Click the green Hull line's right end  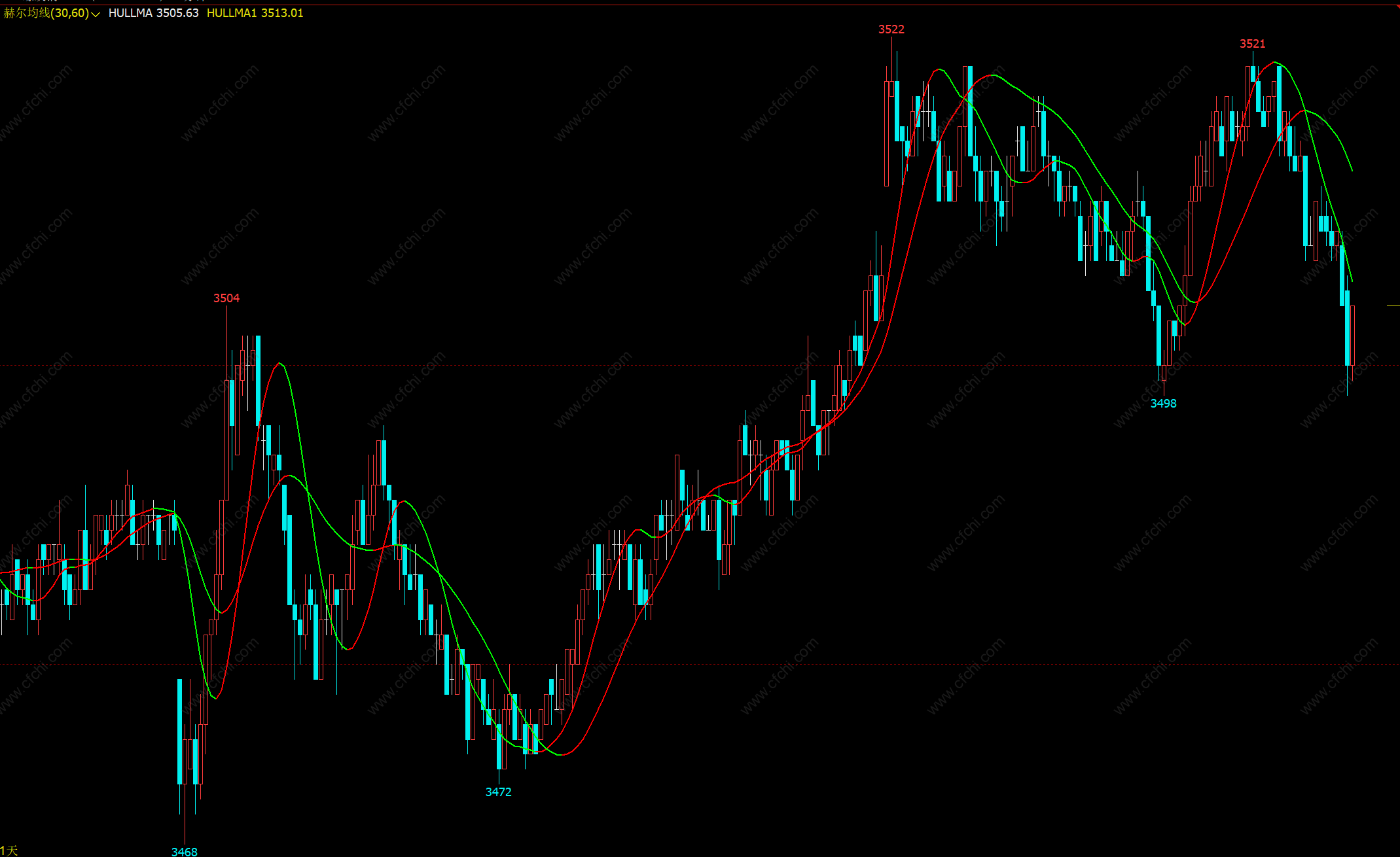[1352, 170]
